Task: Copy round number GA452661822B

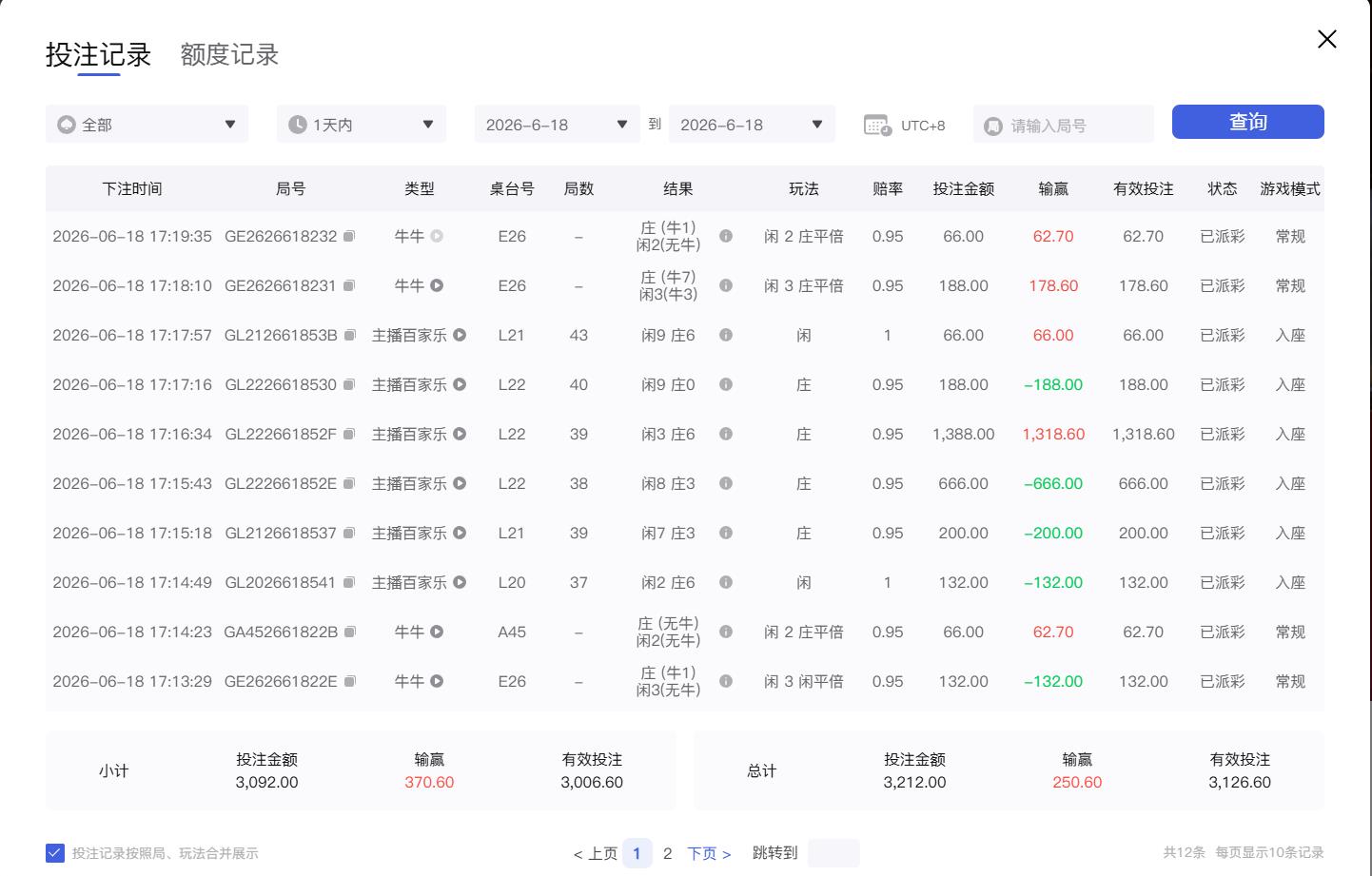Action: (x=349, y=632)
